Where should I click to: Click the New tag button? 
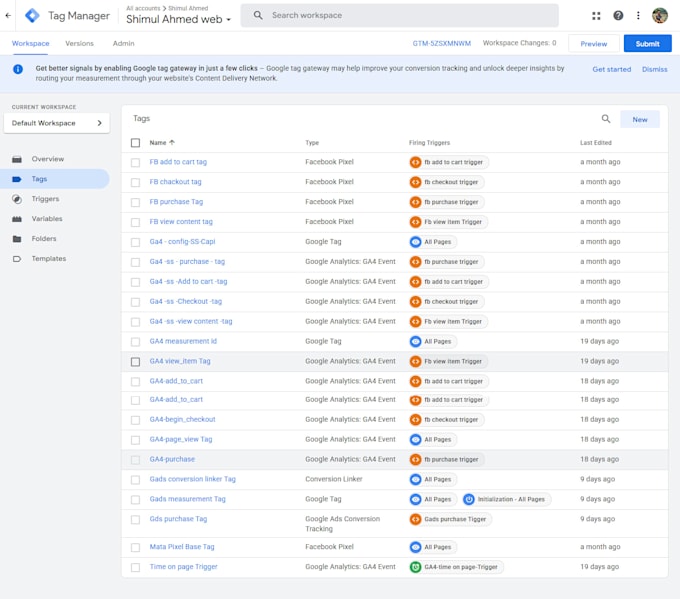coord(640,120)
